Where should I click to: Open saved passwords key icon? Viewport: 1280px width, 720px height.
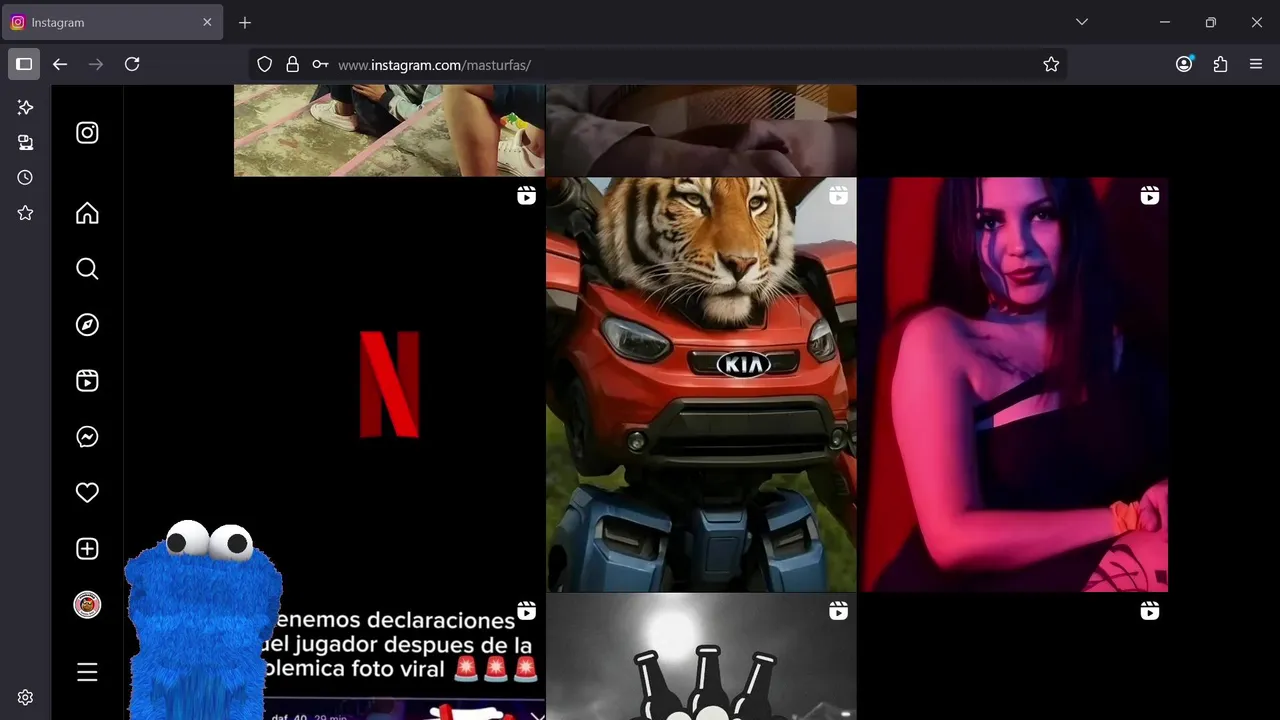[x=320, y=64]
